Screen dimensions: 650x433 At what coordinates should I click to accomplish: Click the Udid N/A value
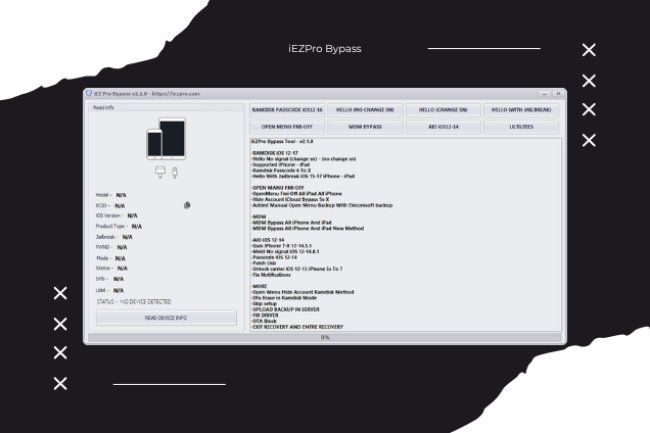click(118, 290)
